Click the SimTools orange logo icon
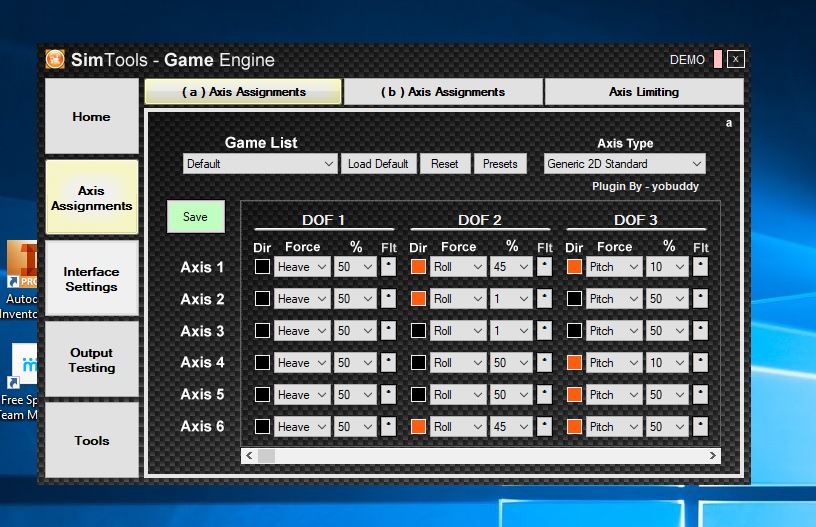The height and width of the screenshot is (527, 816). (x=55, y=59)
